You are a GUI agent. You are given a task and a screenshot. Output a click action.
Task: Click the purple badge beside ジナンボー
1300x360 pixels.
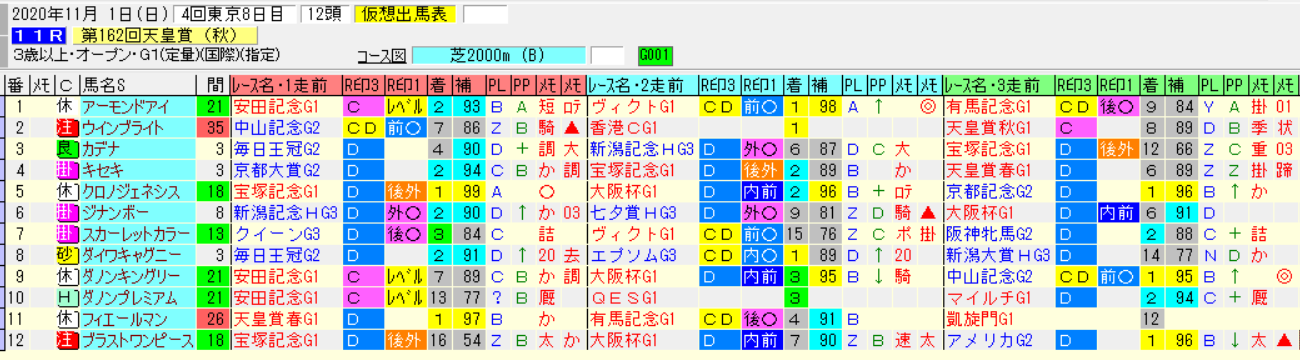pos(66,212)
